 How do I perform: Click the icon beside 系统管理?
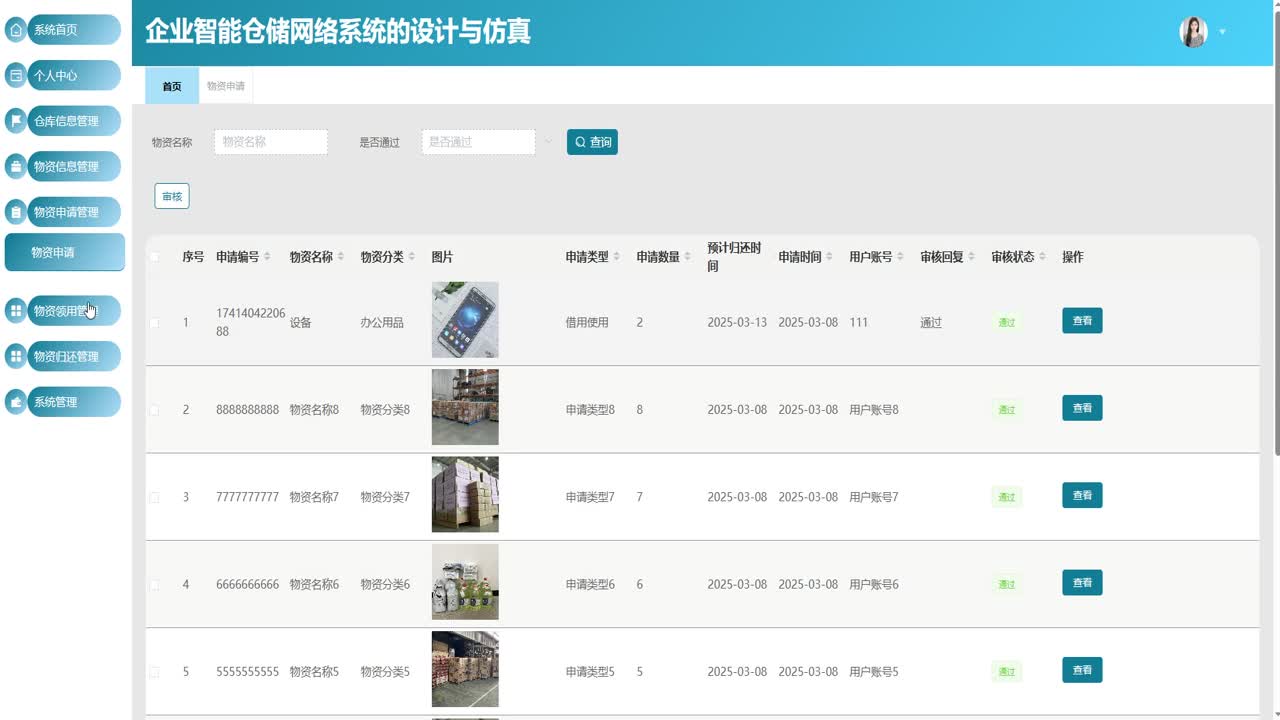coord(15,402)
